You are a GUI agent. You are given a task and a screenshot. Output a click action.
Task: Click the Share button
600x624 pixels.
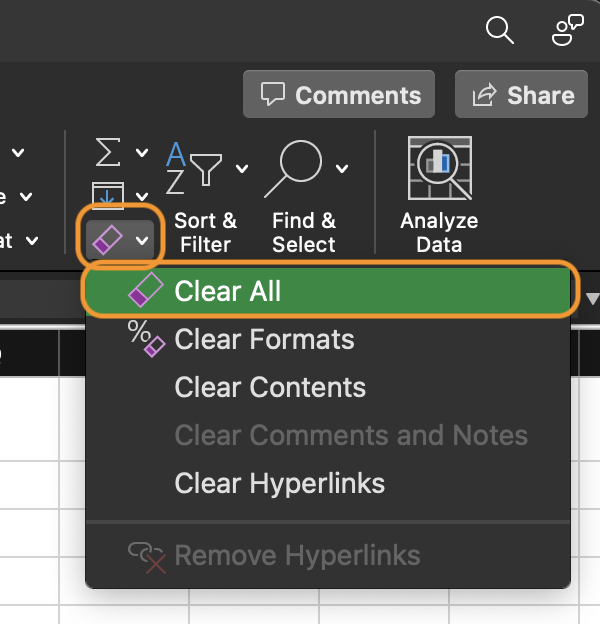(521, 95)
